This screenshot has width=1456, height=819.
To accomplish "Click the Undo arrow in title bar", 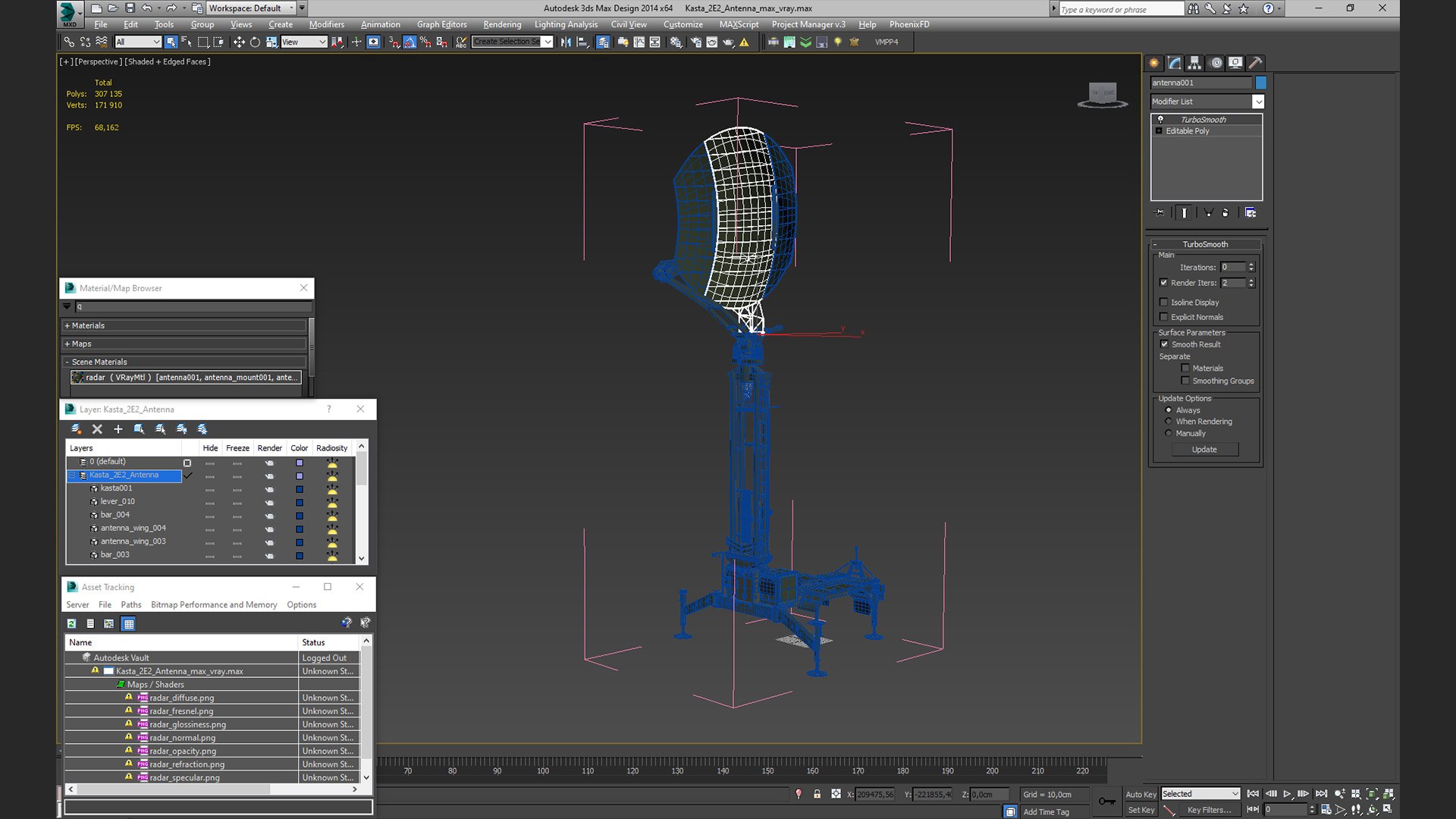I will [147, 8].
